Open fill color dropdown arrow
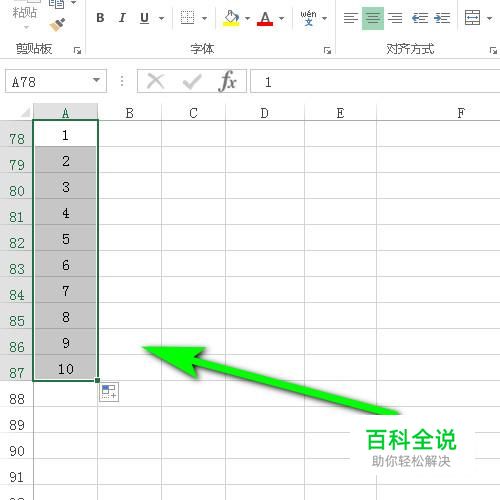Screen dimensions: 500x500 [247, 18]
